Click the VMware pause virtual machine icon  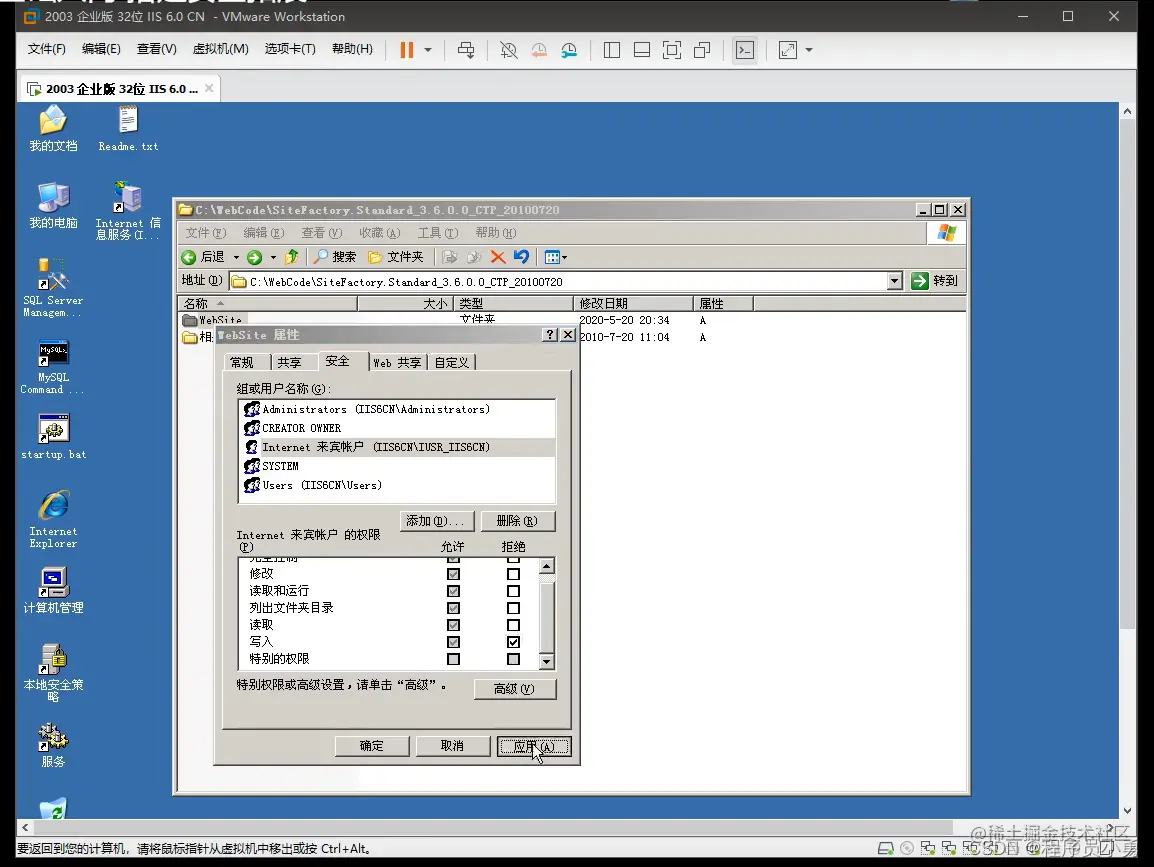click(x=406, y=50)
